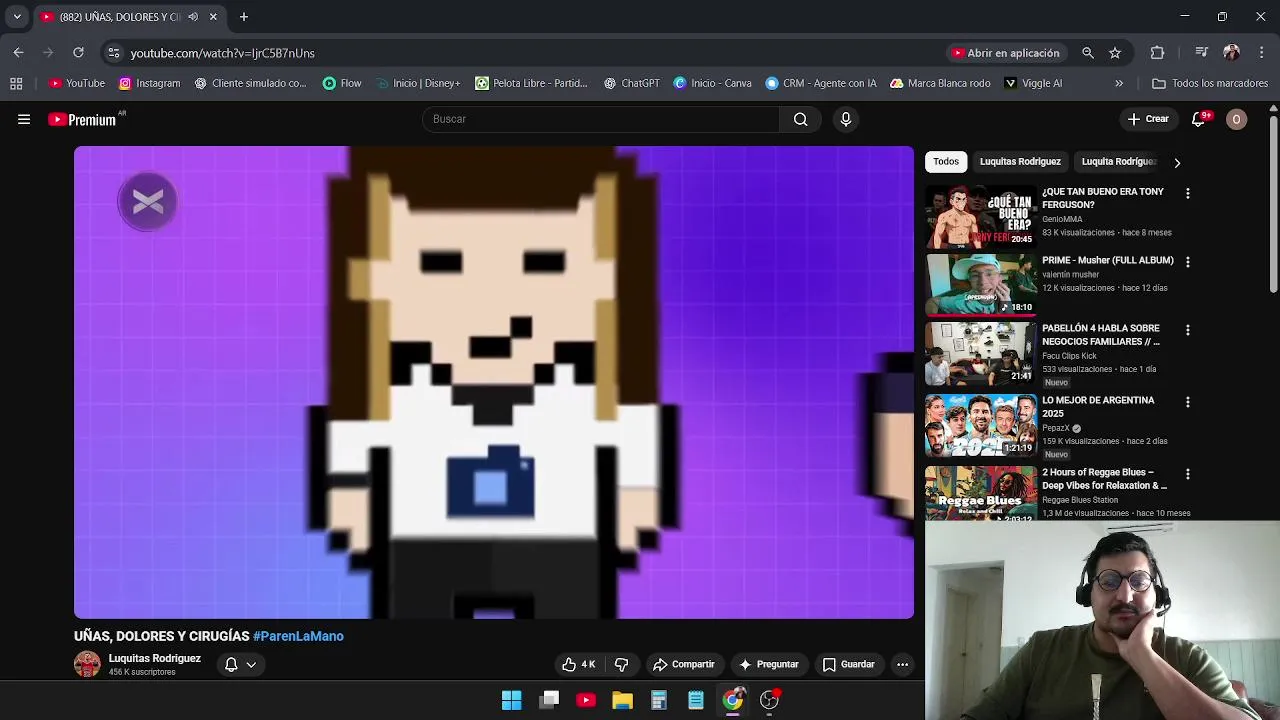1280x720 pixels.
Task: Click the Guardar button
Action: 848,664
